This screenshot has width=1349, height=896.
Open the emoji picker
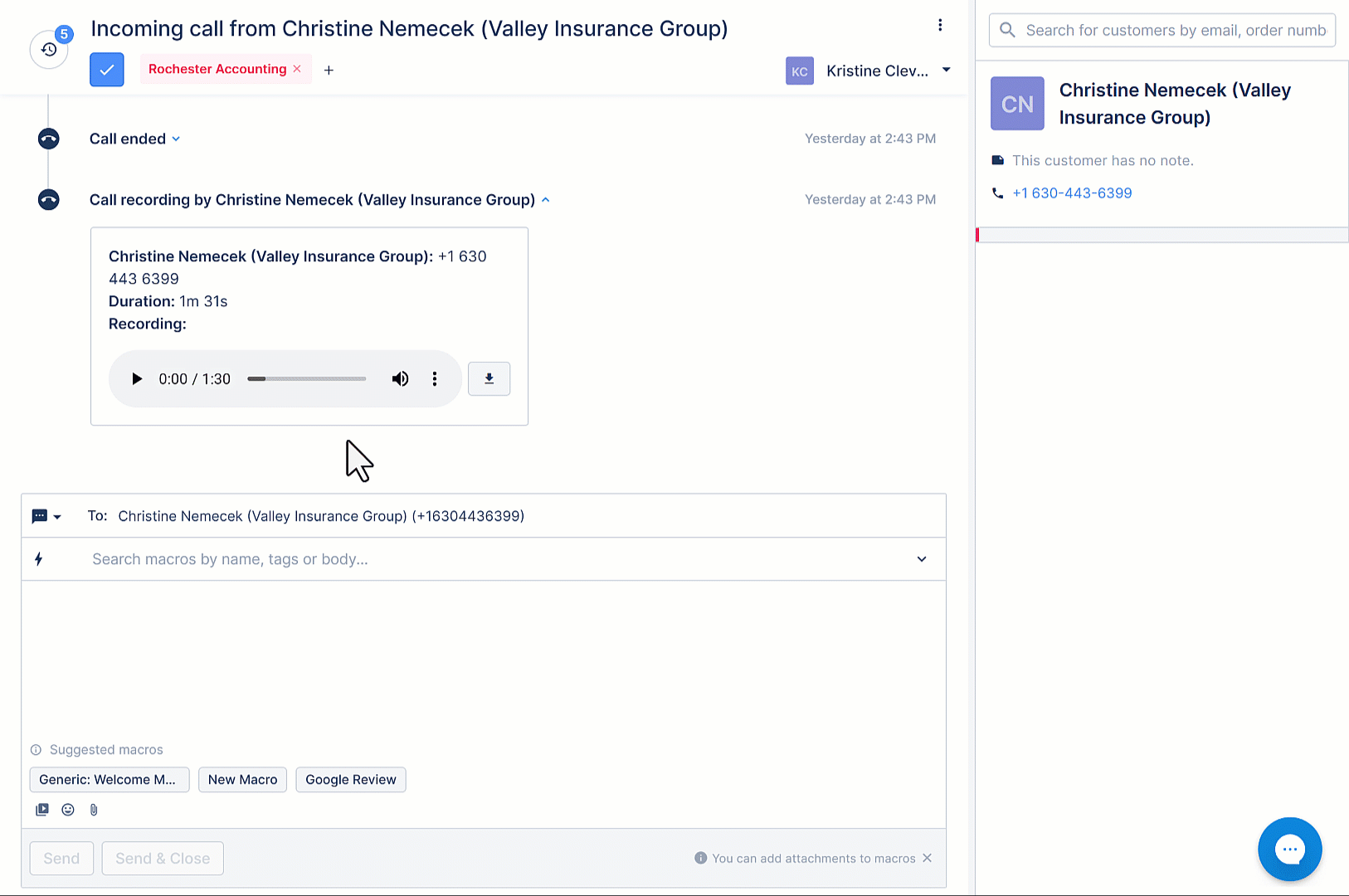(68, 810)
